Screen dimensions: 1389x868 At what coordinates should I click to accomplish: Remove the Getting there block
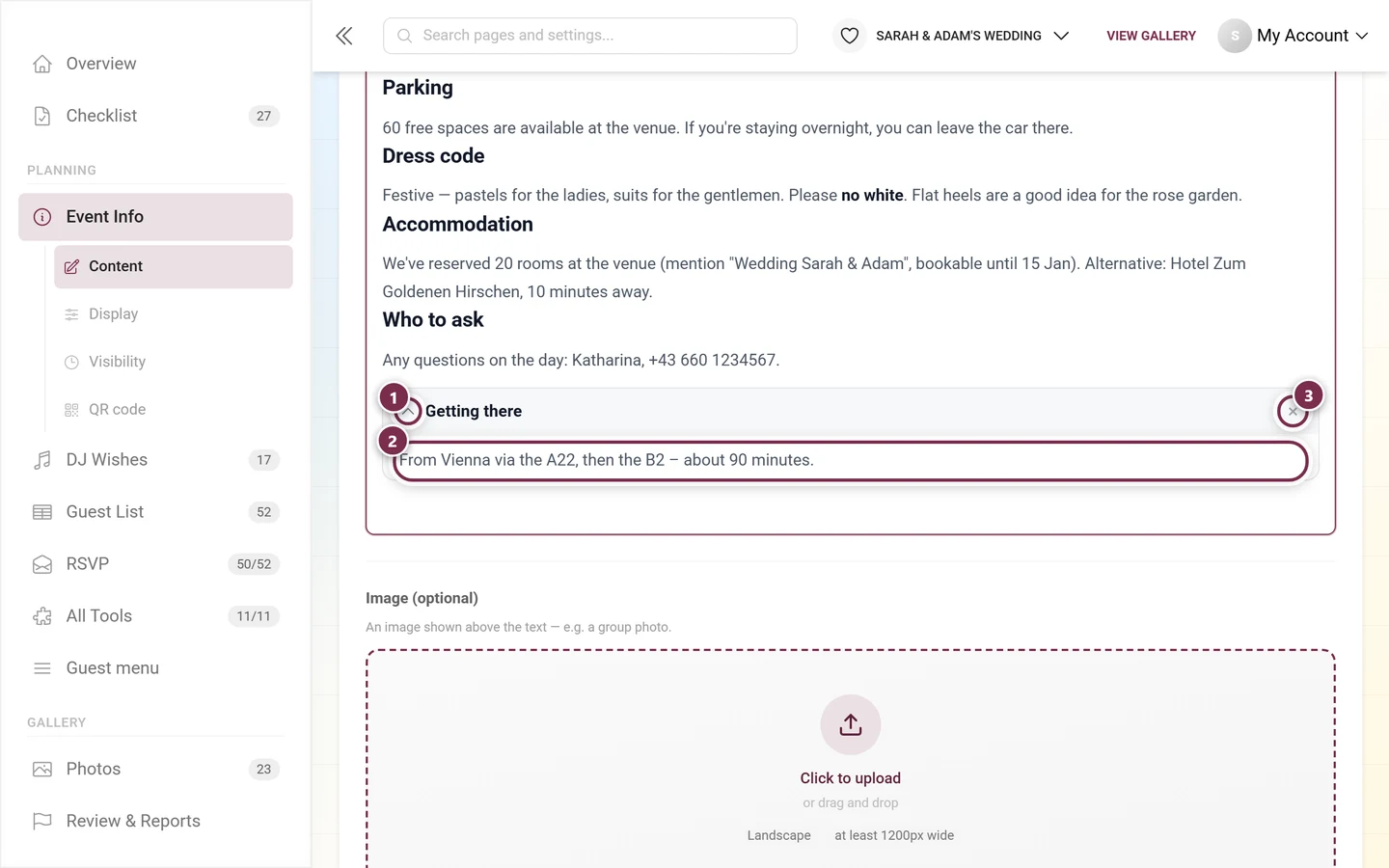tap(1294, 412)
